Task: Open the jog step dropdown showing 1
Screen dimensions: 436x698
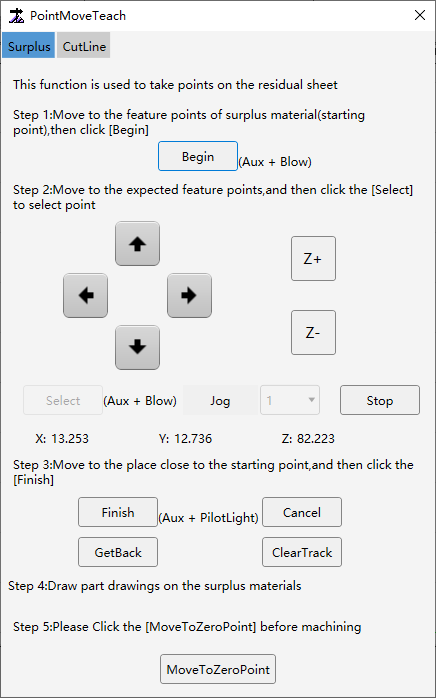Action: pyautogui.click(x=290, y=400)
